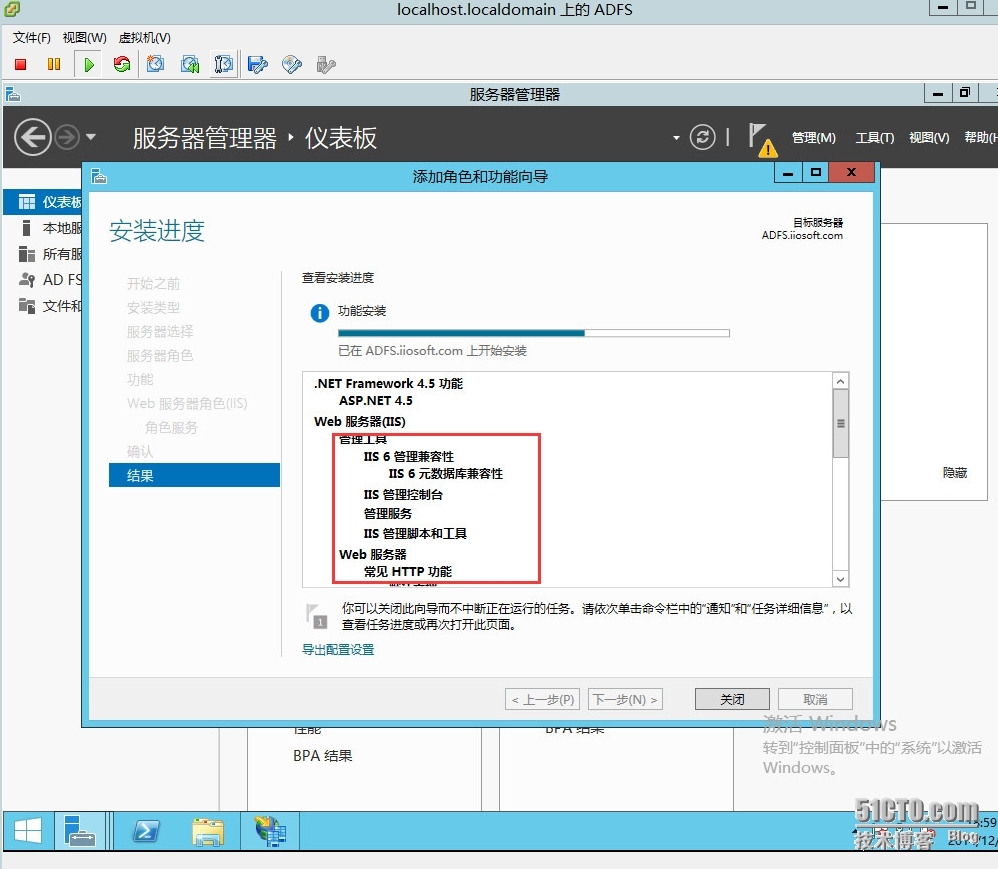
Task: Reset the VM with red-green circular arrow icon
Action: [122, 64]
